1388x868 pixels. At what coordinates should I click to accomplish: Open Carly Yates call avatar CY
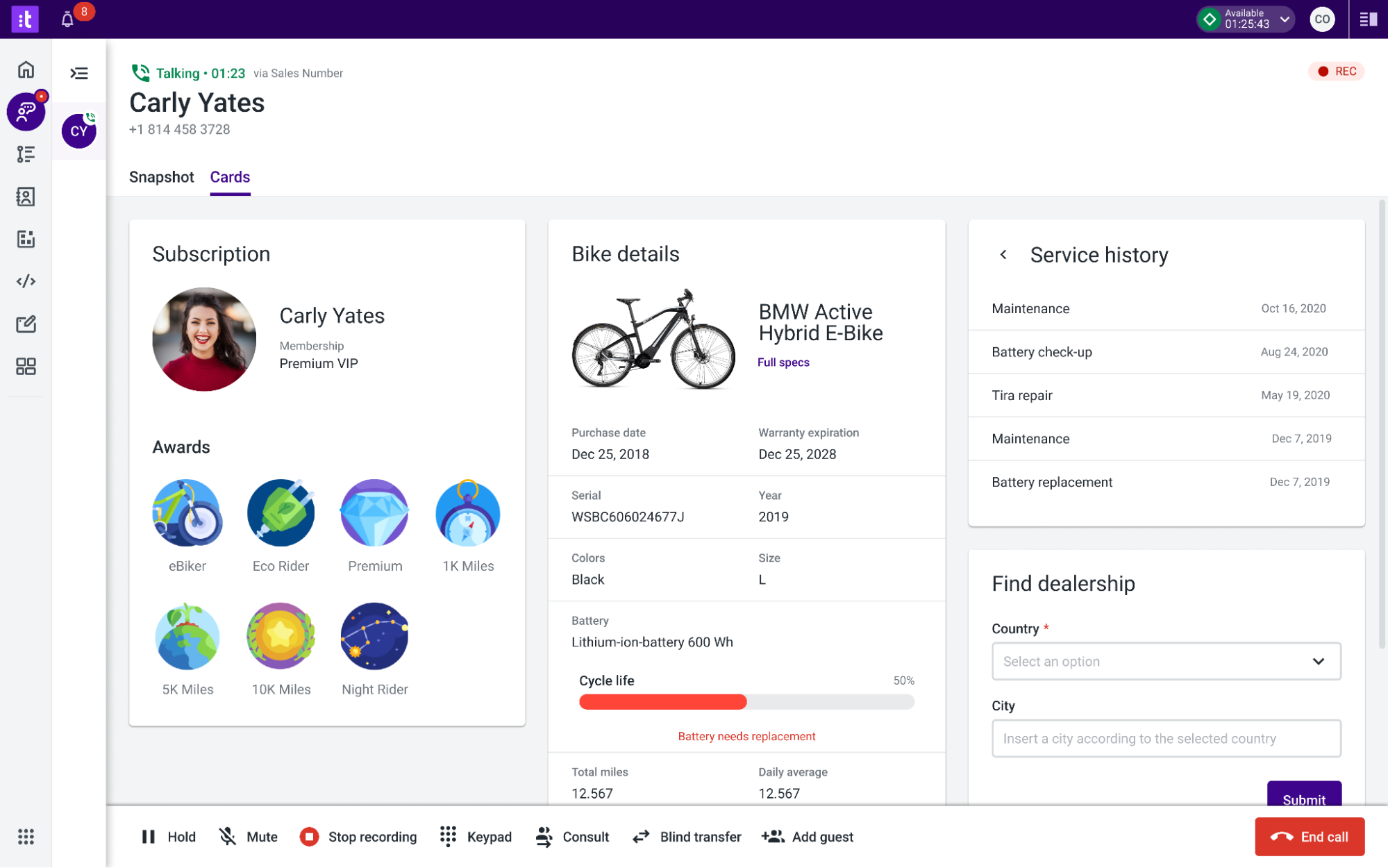click(x=78, y=131)
